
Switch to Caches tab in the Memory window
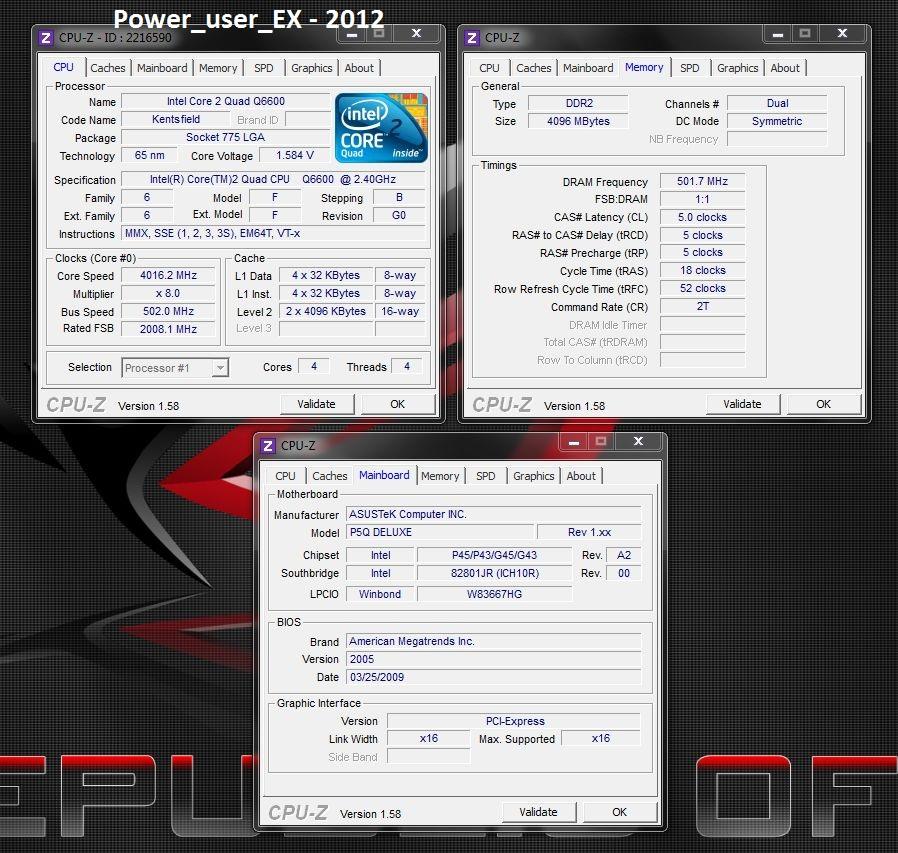click(x=534, y=68)
